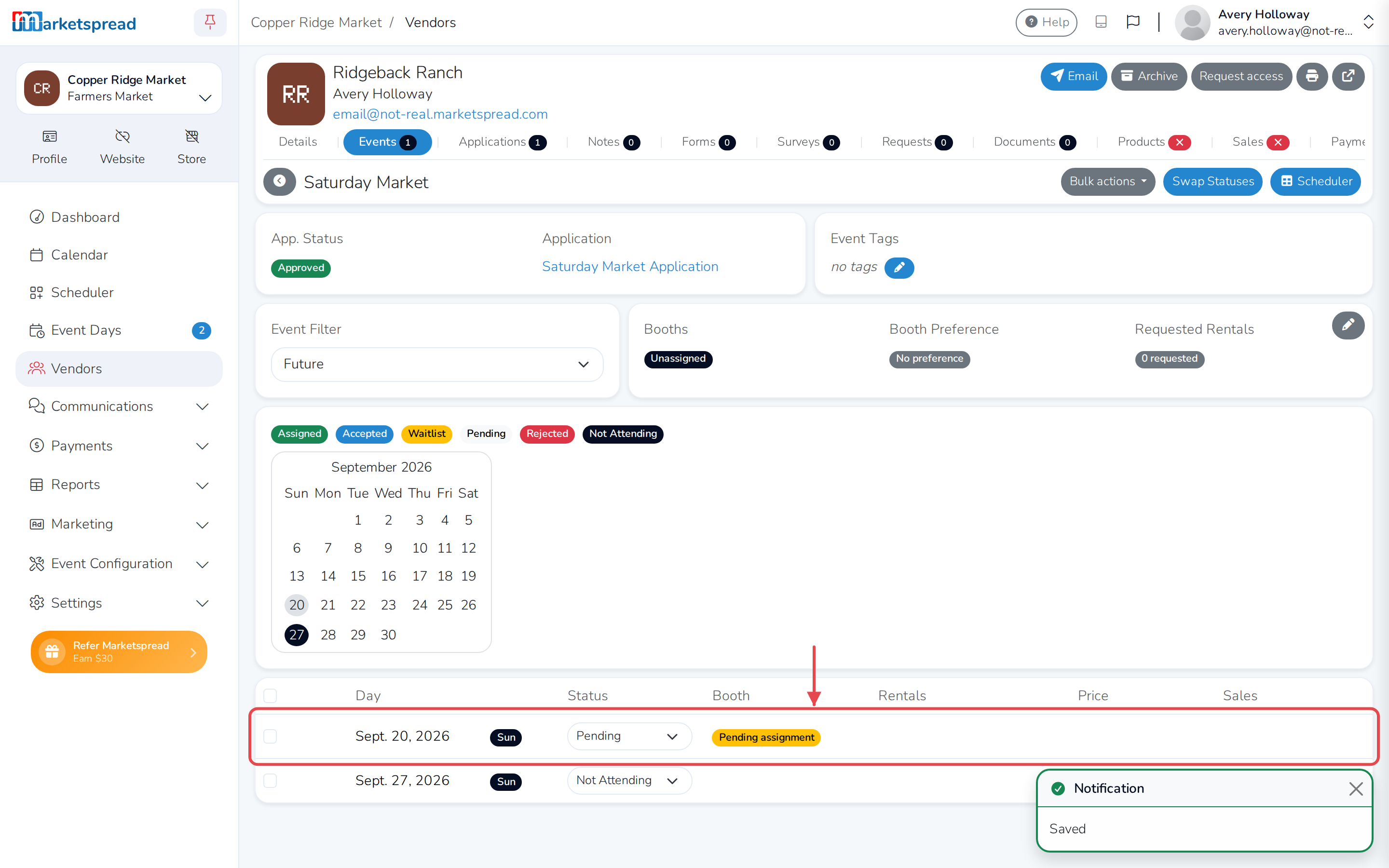Click the Refer Marketspread banner
The image size is (1389, 868).
[119, 651]
